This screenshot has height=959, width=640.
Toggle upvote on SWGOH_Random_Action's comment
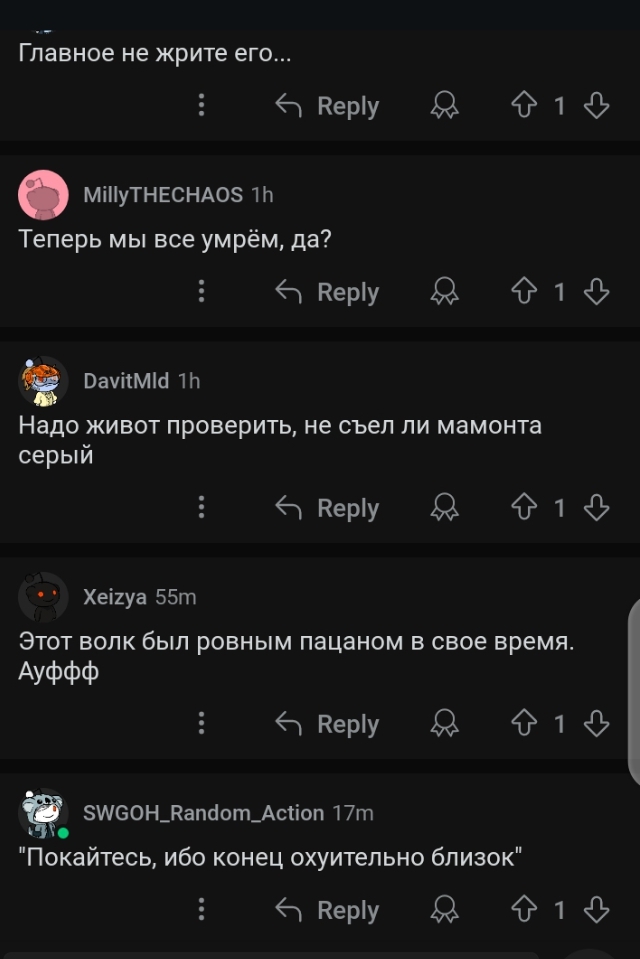coord(525,910)
